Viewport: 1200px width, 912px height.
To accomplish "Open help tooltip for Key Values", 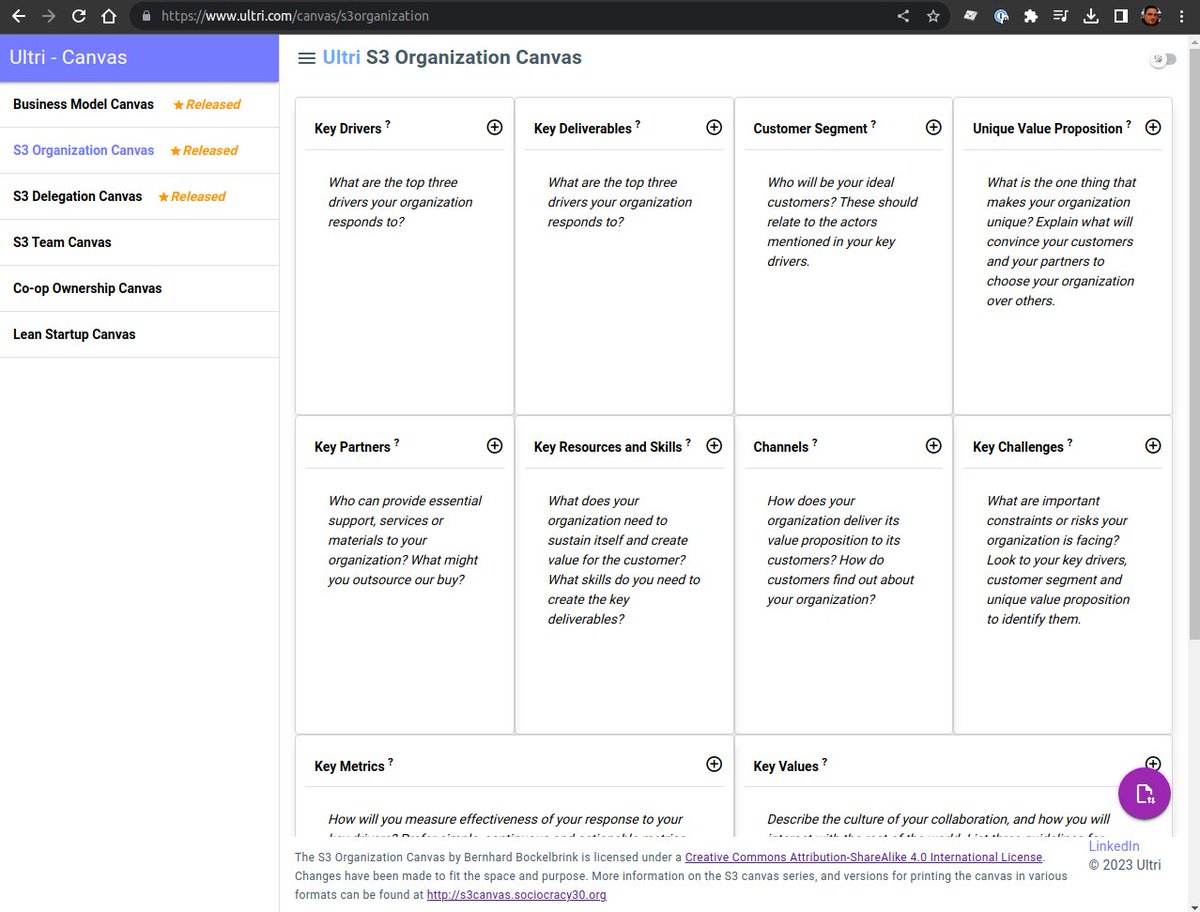I will coord(824,762).
